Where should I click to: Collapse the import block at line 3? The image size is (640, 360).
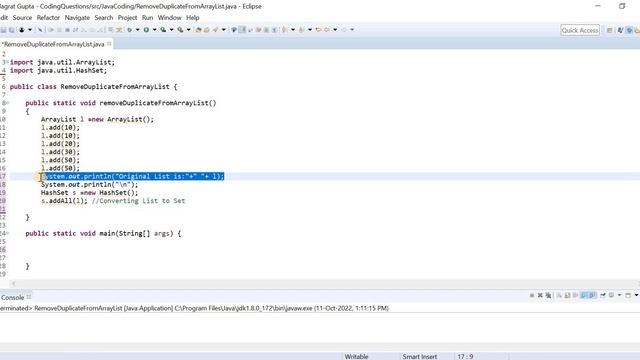click(x=7, y=62)
